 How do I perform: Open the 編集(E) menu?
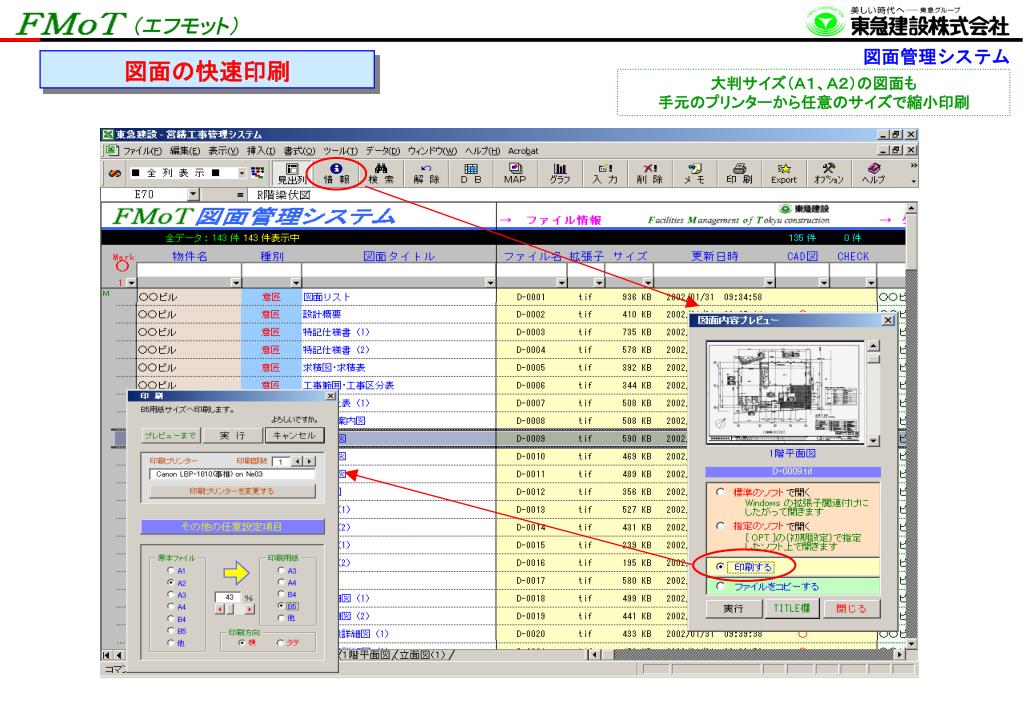185,151
